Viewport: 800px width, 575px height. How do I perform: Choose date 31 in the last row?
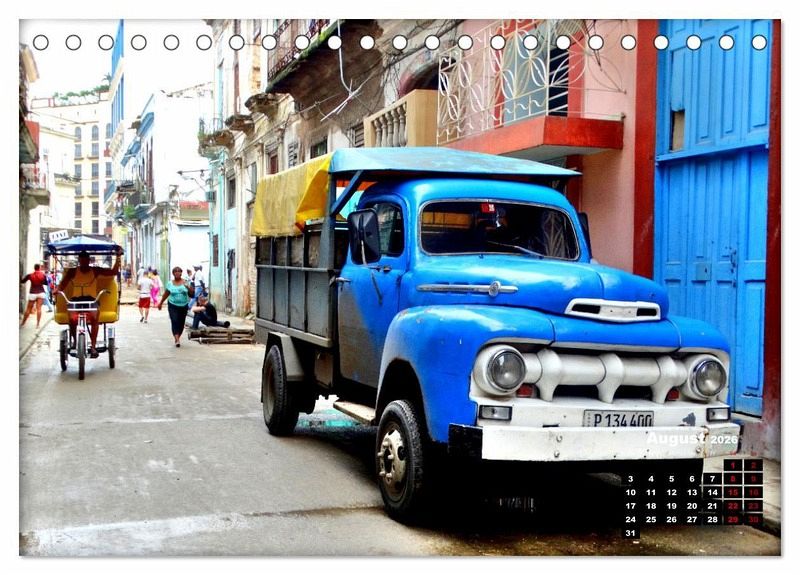coord(630,533)
